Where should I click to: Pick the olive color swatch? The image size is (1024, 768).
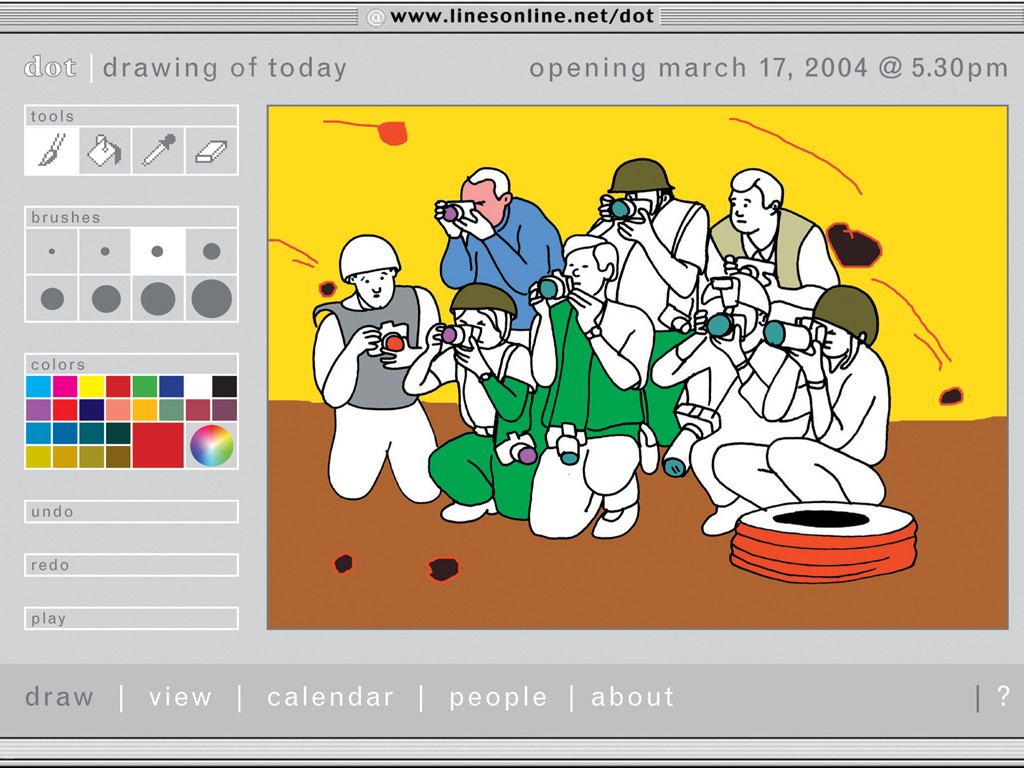click(x=92, y=456)
